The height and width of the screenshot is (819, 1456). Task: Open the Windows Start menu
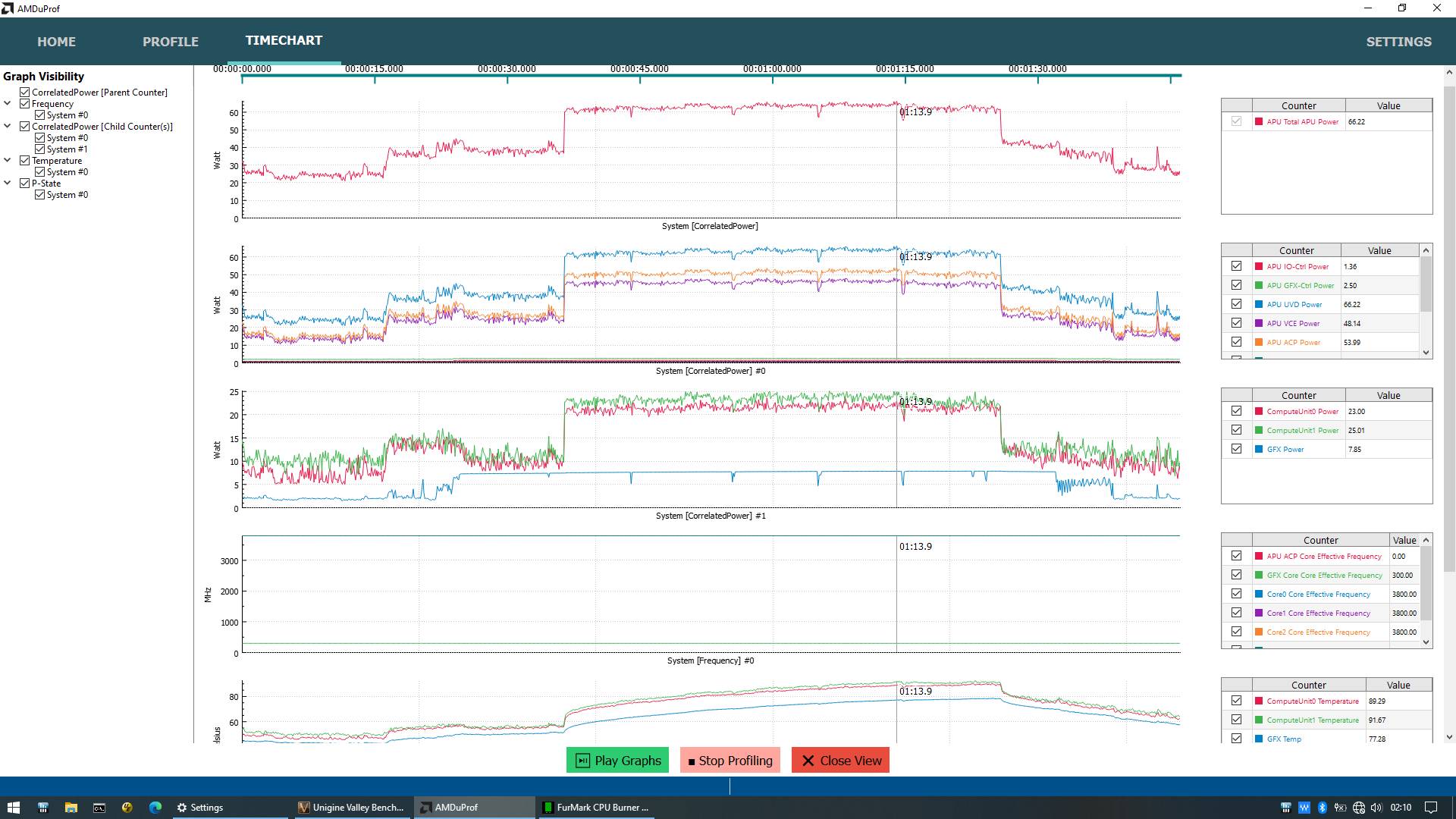(14, 808)
